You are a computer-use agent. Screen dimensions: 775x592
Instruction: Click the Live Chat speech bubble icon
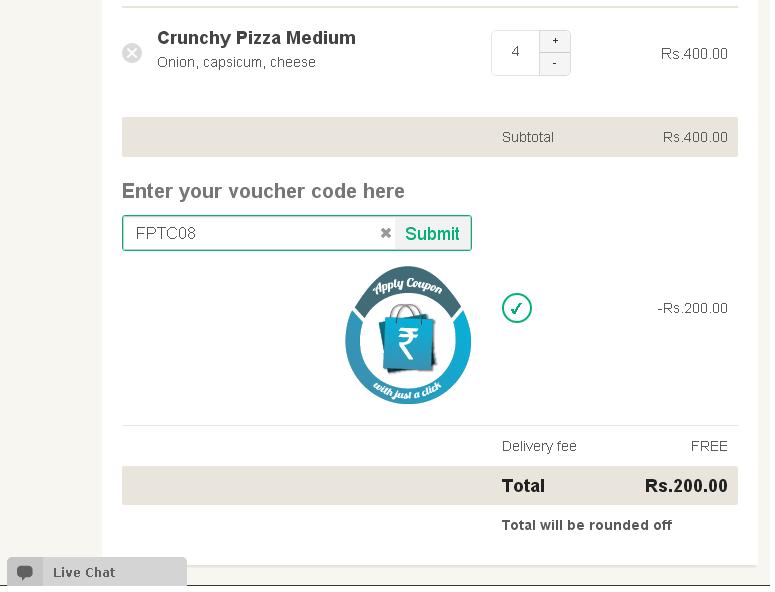tap(25, 572)
